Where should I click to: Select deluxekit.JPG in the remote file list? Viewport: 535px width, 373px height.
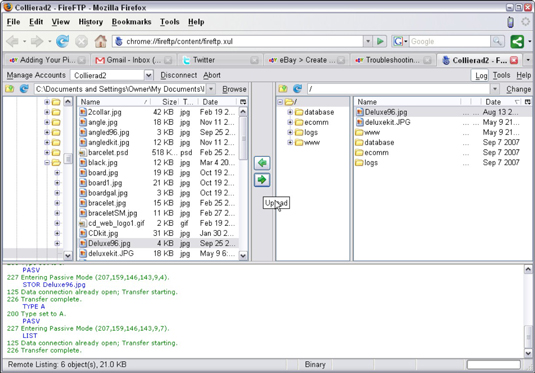pyautogui.click(x=443, y=122)
